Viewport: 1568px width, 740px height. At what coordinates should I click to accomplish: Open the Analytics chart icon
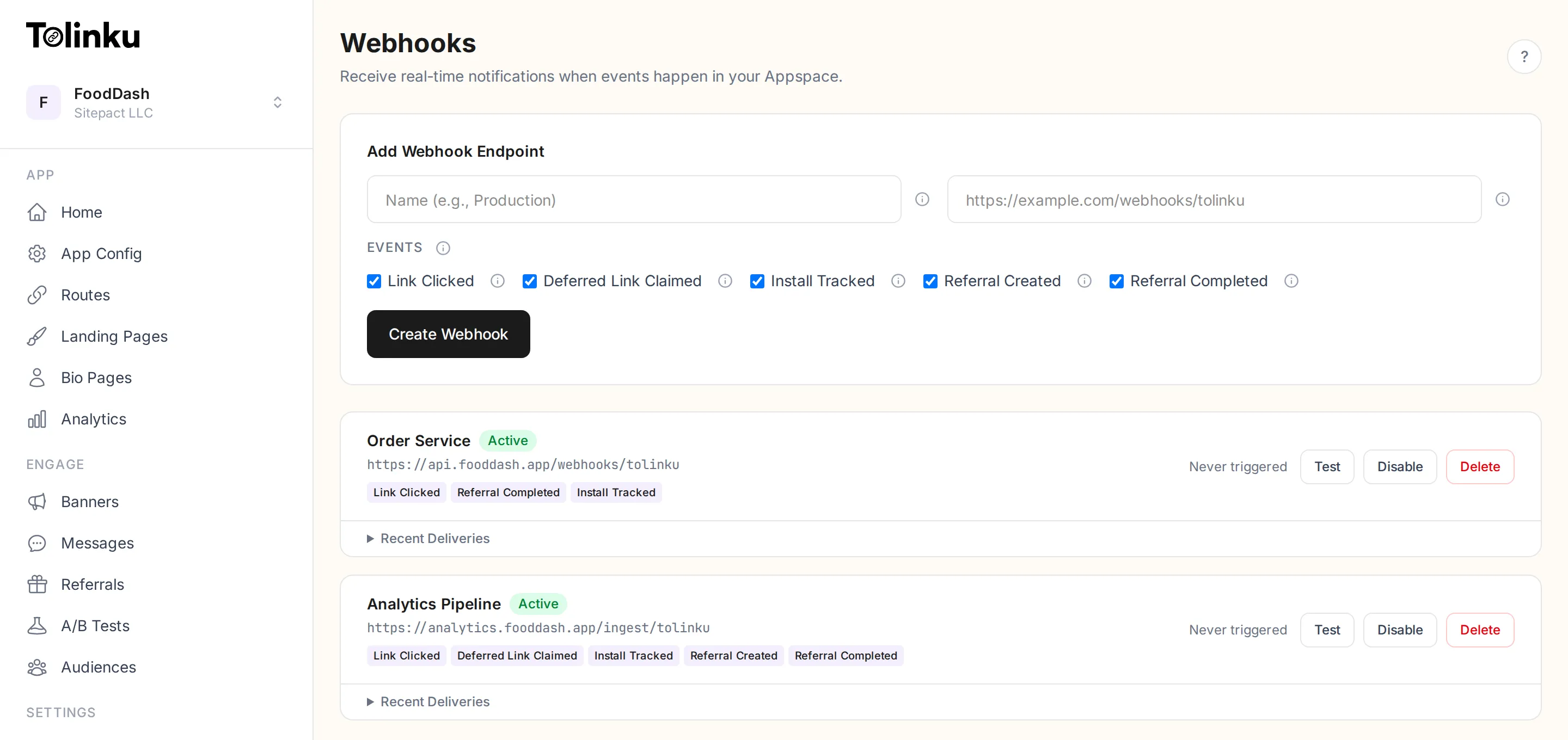click(x=37, y=418)
